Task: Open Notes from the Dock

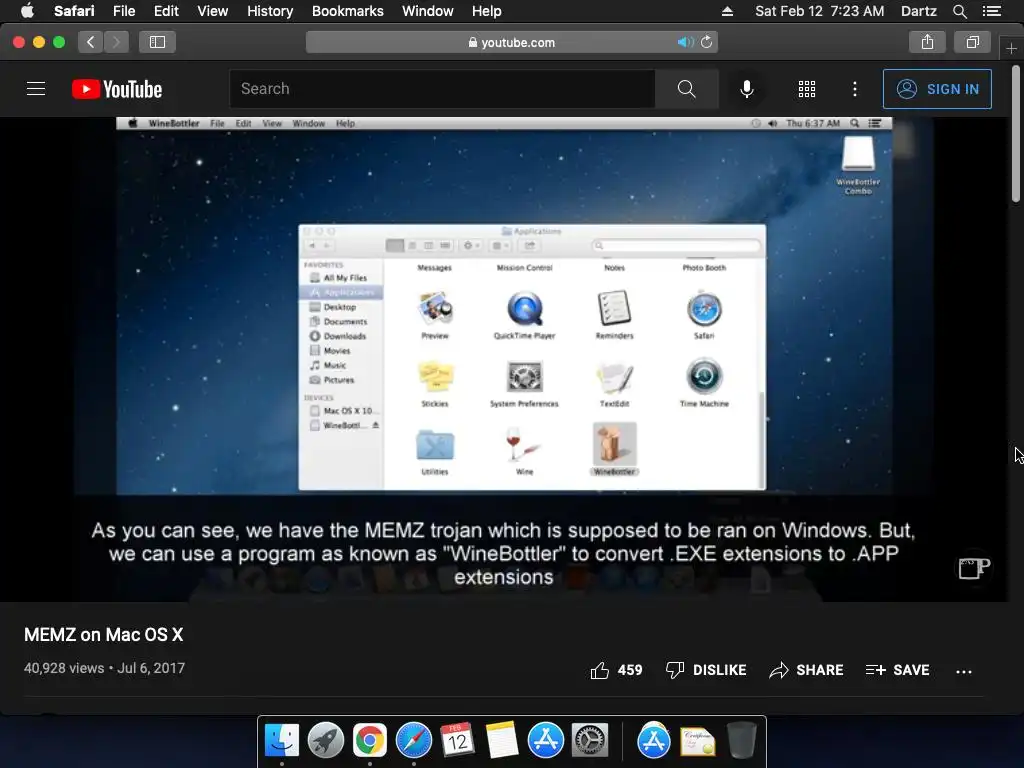Action: click(502, 741)
